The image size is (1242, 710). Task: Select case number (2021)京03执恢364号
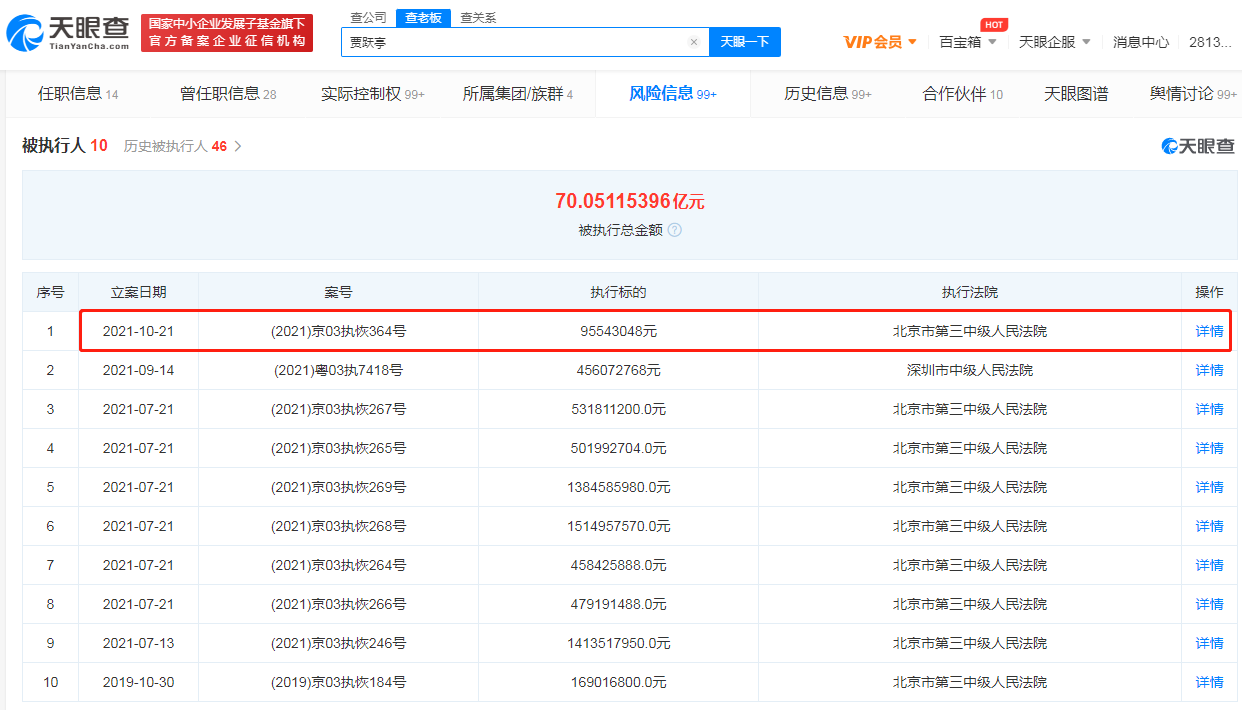339,331
